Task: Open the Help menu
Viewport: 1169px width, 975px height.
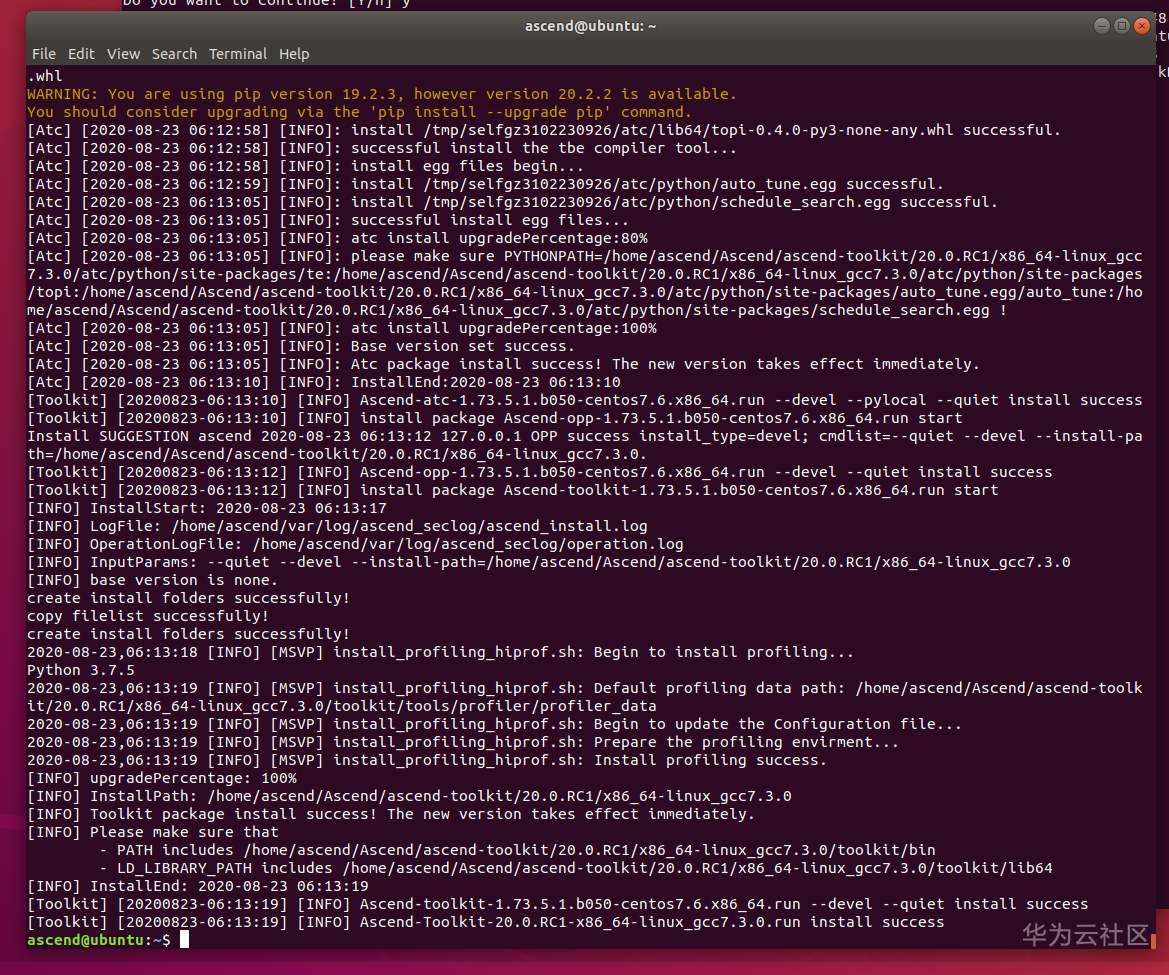Action: pos(294,54)
